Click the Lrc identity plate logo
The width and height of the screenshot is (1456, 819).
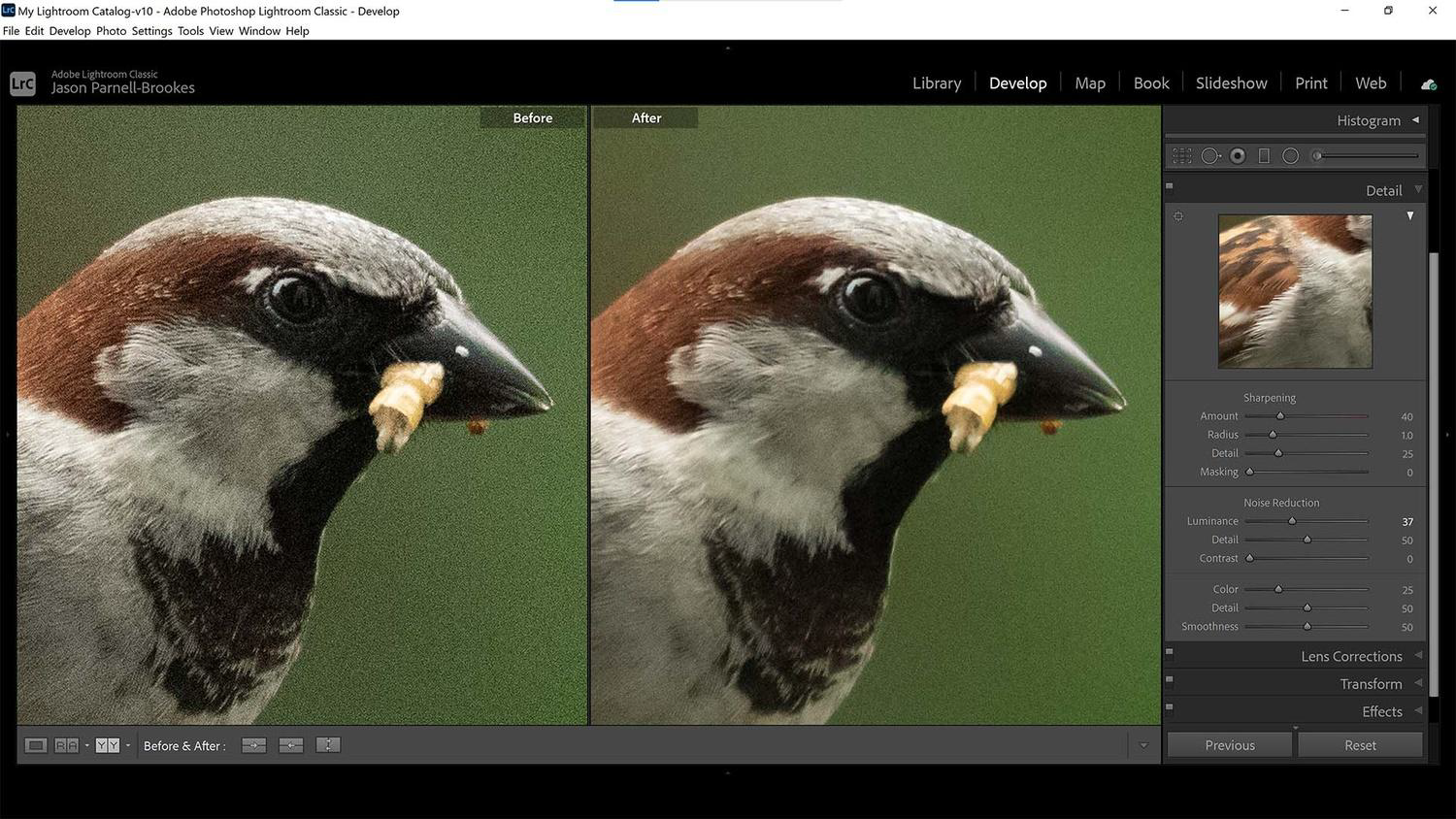[x=22, y=83]
